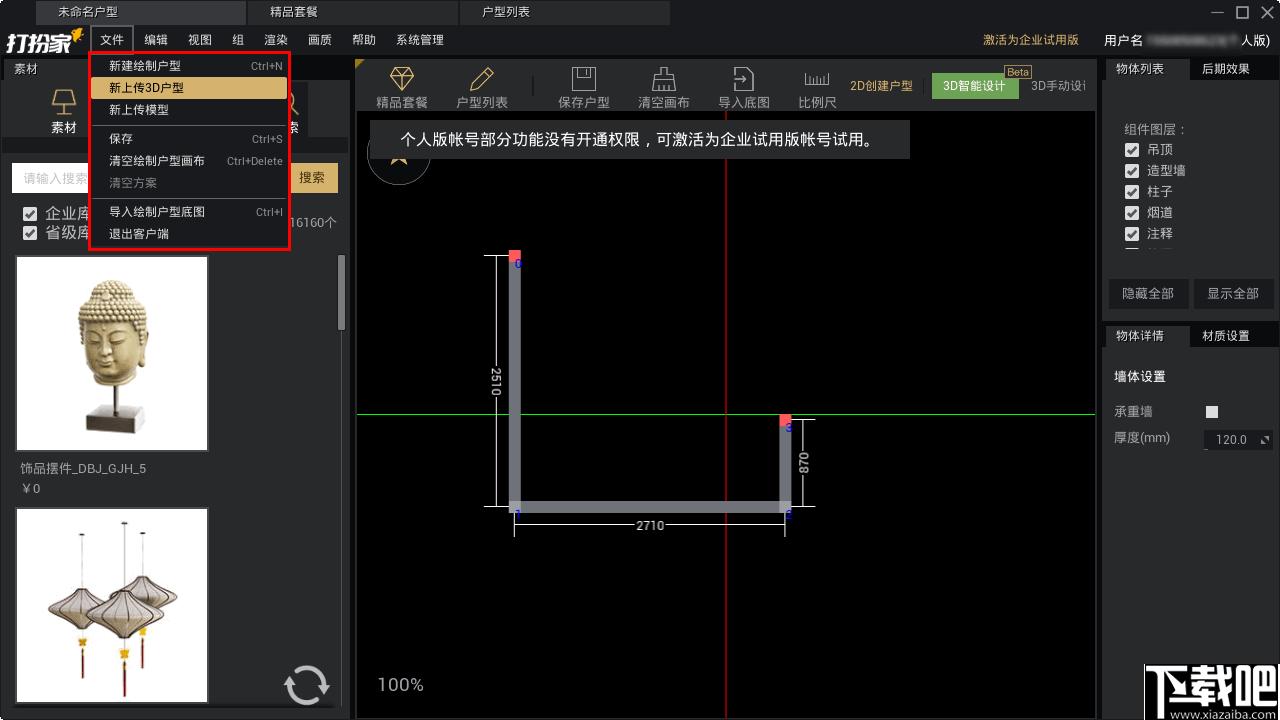
Task: Click the 隐藏全部 button
Action: pyautogui.click(x=1148, y=294)
